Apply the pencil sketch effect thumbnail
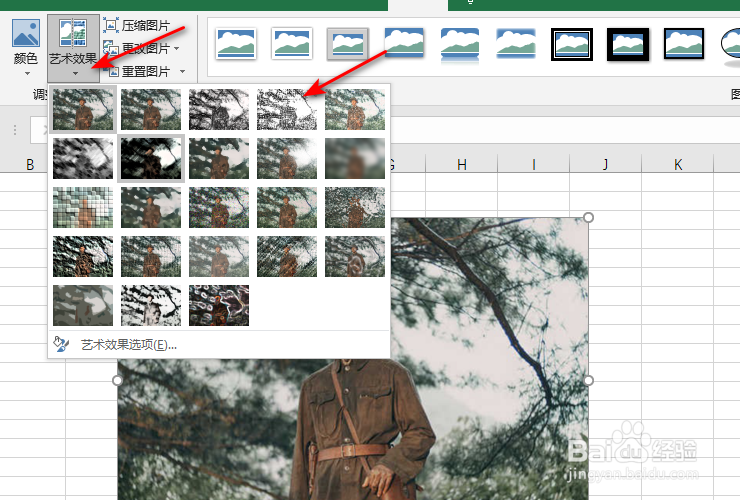This screenshot has width=740, height=500. (287, 110)
